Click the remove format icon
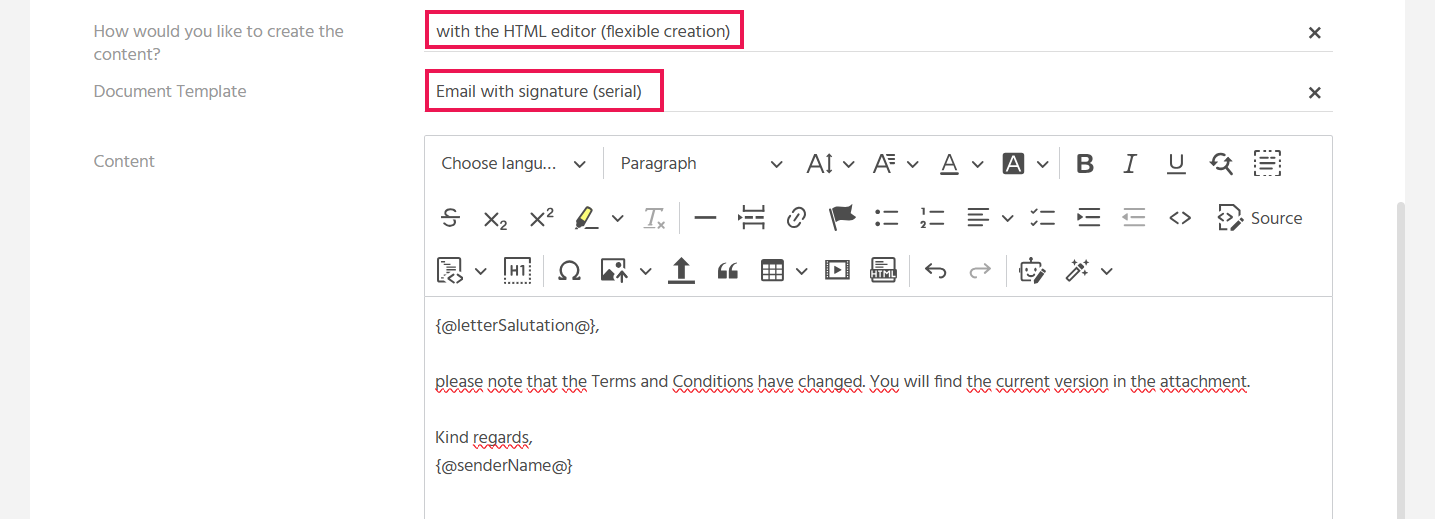 click(x=654, y=218)
